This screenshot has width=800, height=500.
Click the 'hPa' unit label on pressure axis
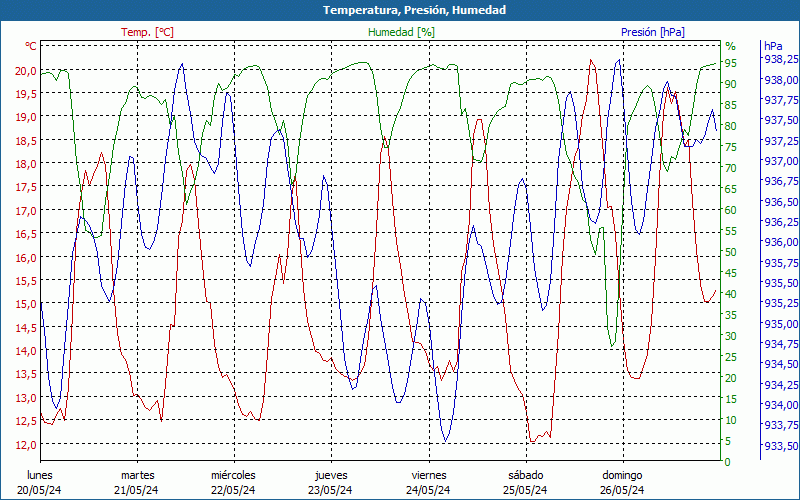(773, 46)
